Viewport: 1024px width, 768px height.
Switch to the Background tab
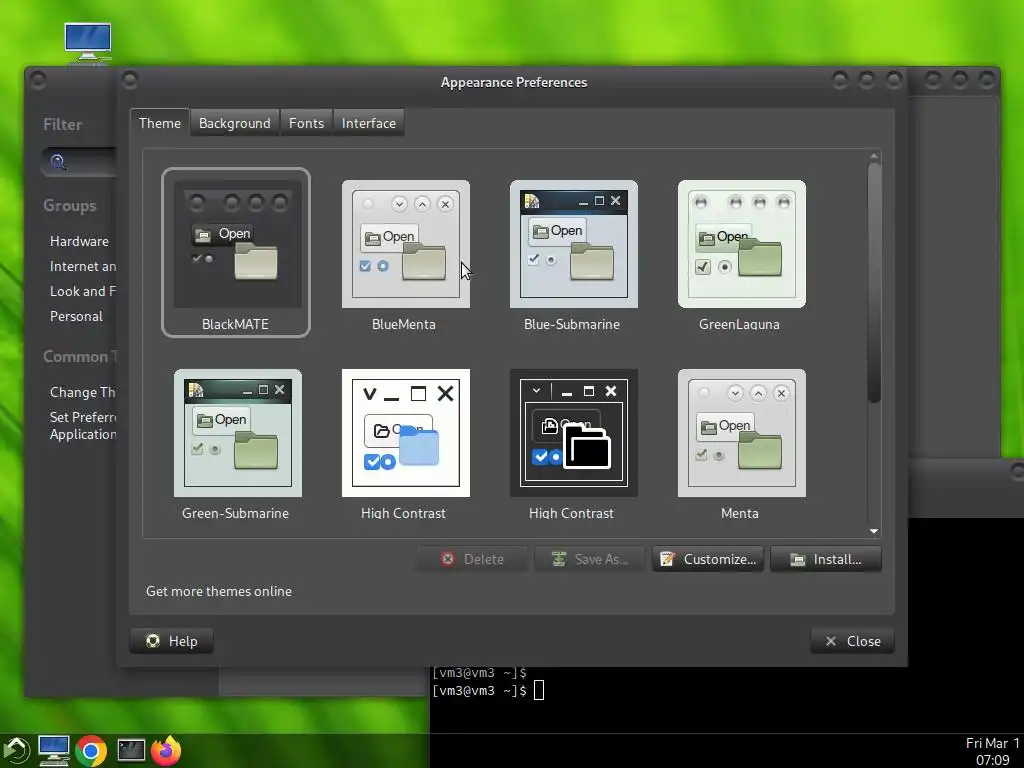tap(234, 123)
